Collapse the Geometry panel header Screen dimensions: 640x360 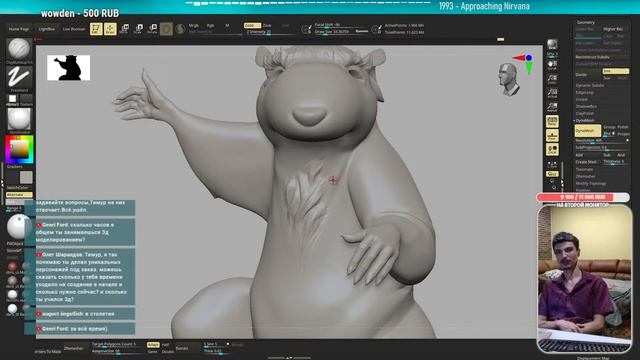coord(585,22)
